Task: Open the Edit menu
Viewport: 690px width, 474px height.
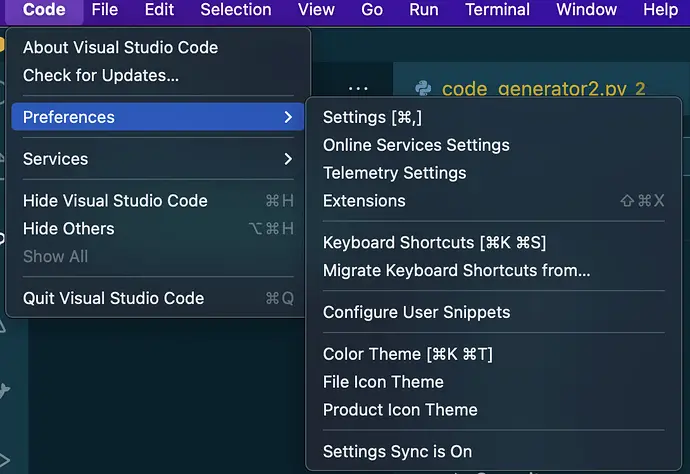Action: pyautogui.click(x=159, y=10)
